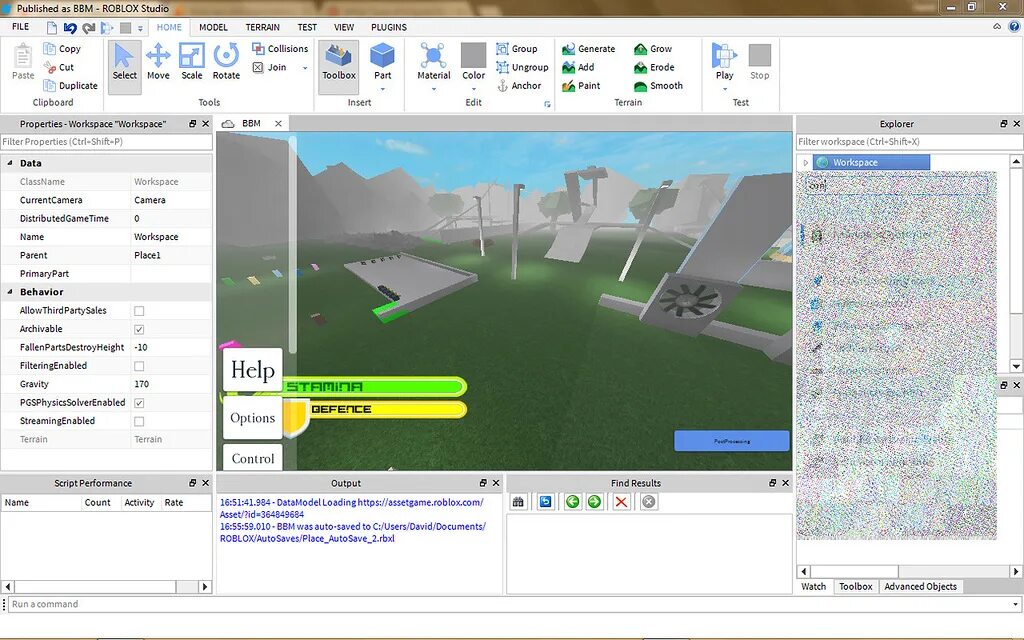The height and width of the screenshot is (640, 1024).
Task: Open the Material dropdown arrow
Action: pos(434,88)
